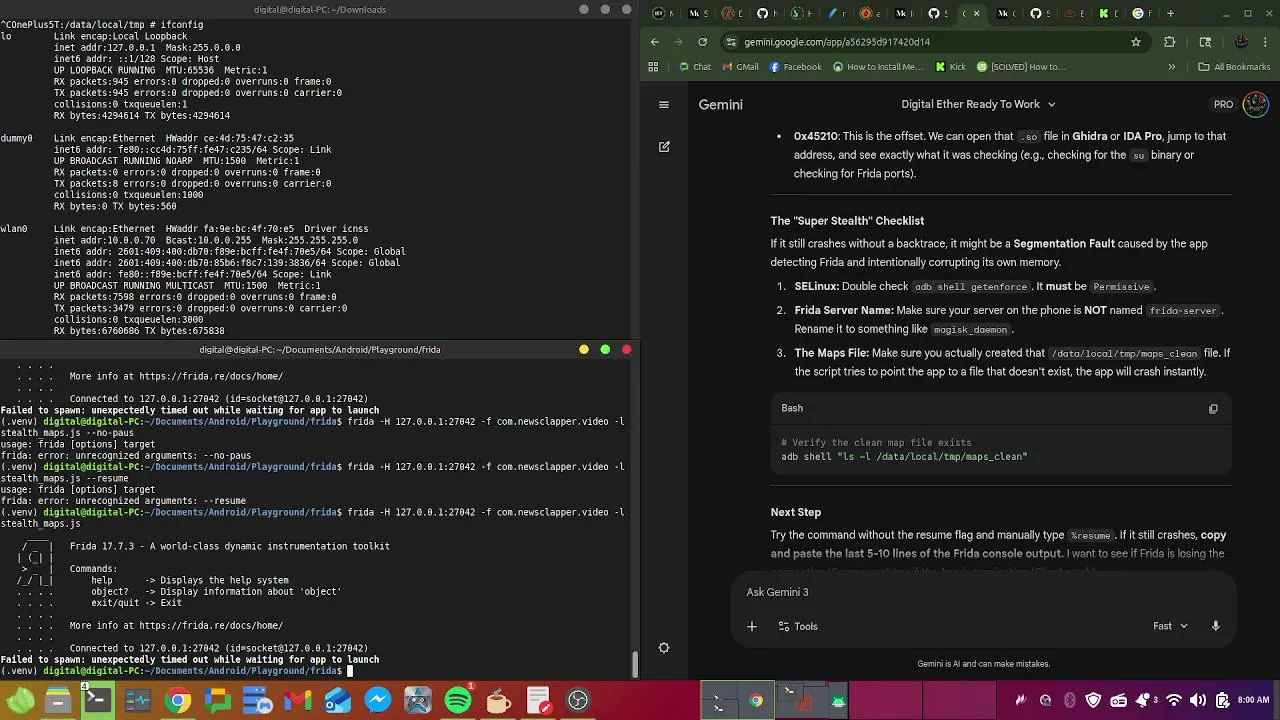Open the battery indicator in the system tray

point(1222,700)
